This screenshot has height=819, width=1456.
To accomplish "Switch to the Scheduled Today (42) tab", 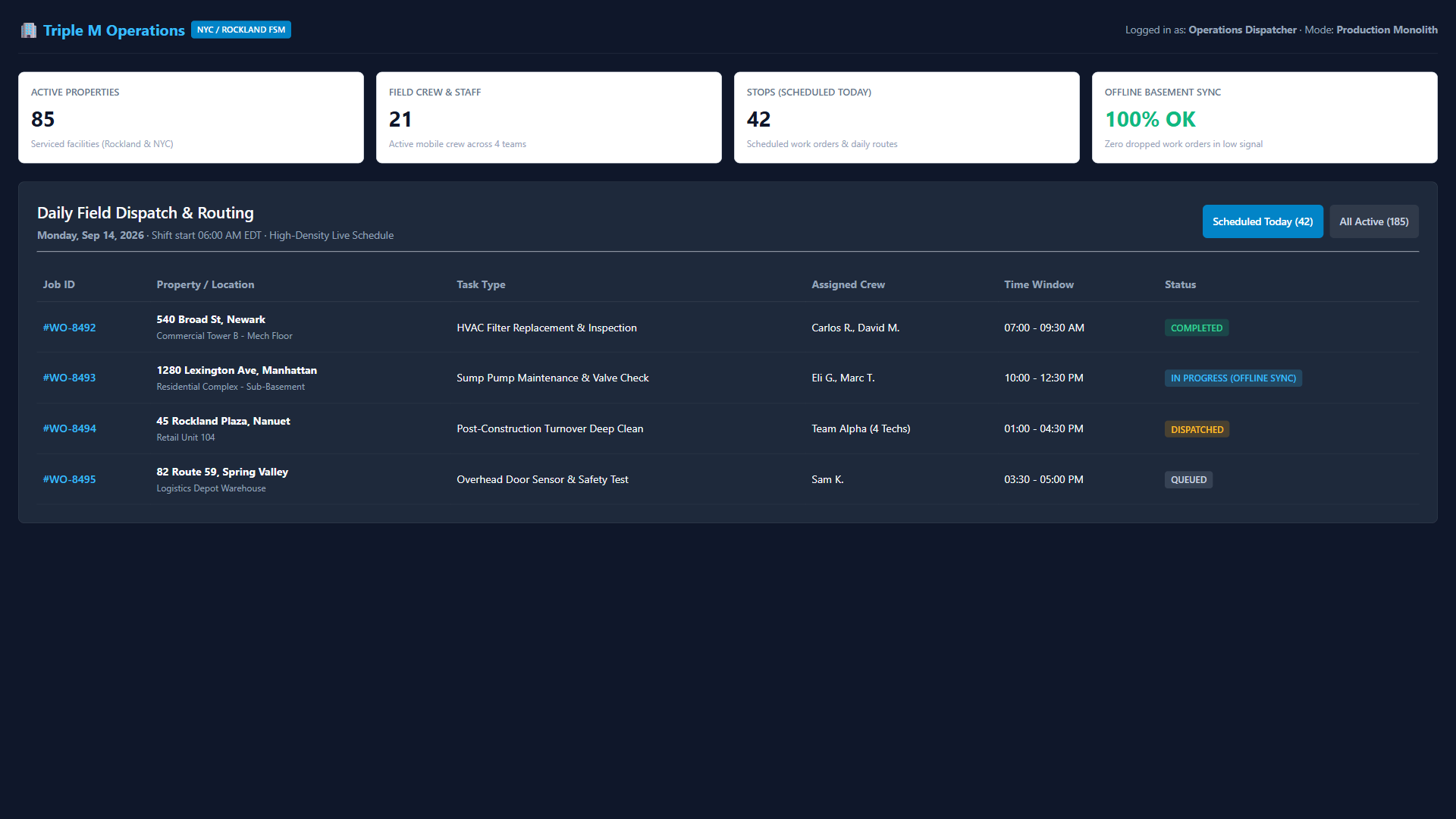I will coord(1263,221).
